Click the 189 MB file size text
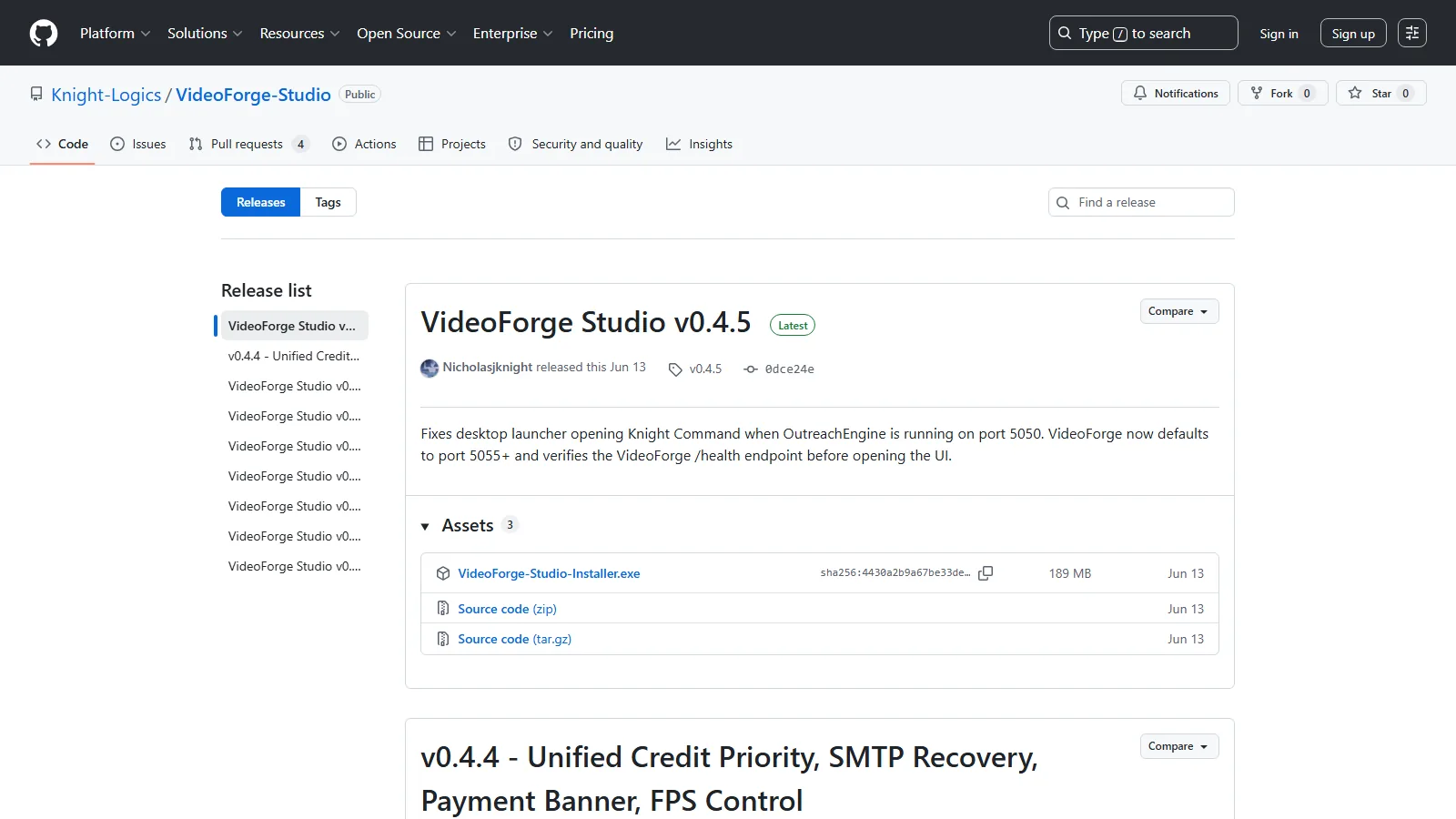1456x819 pixels. [1069, 573]
